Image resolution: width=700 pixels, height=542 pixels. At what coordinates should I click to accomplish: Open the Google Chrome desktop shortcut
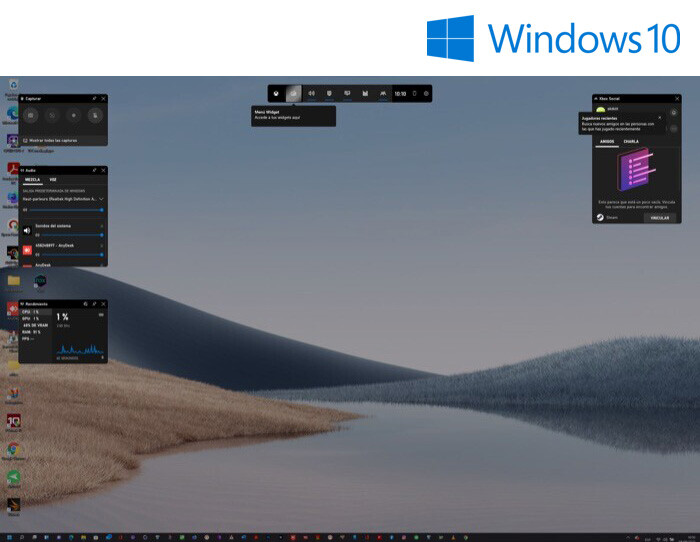13,449
